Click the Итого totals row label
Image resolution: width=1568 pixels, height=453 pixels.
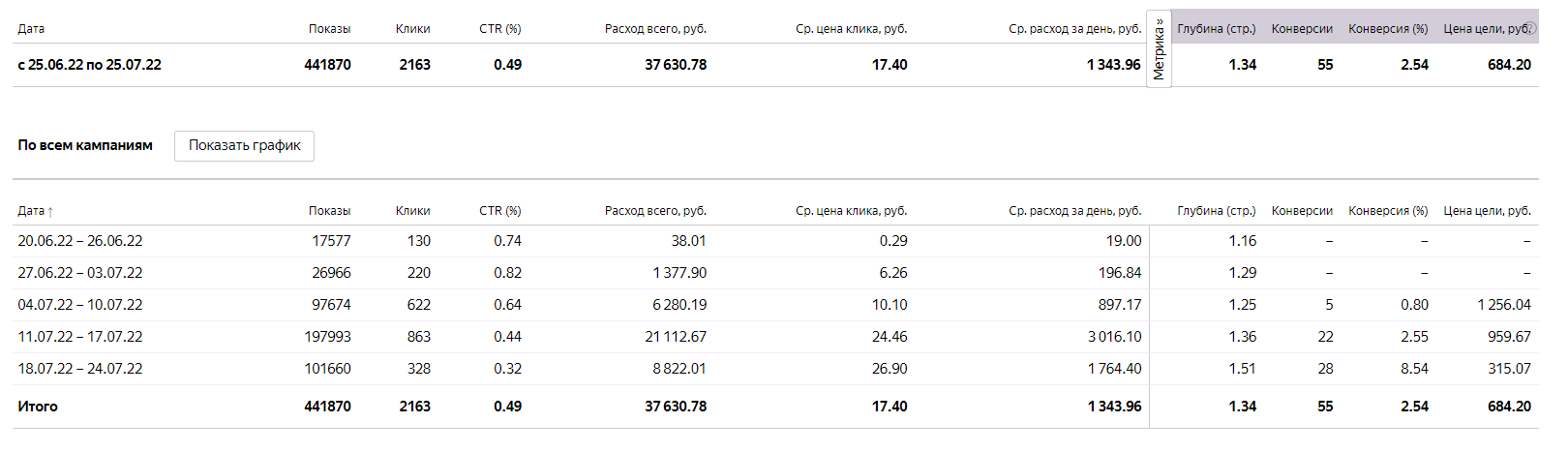(x=38, y=407)
